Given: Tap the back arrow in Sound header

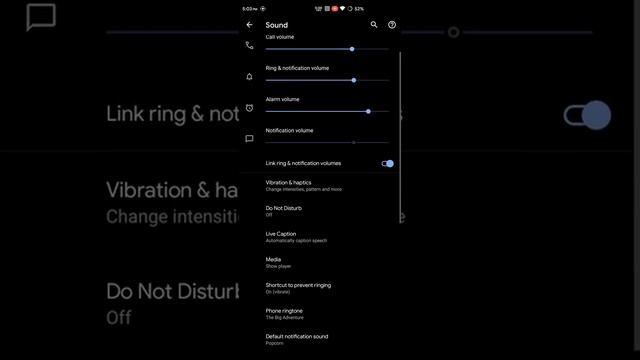Looking at the screenshot, I should coord(249,25).
